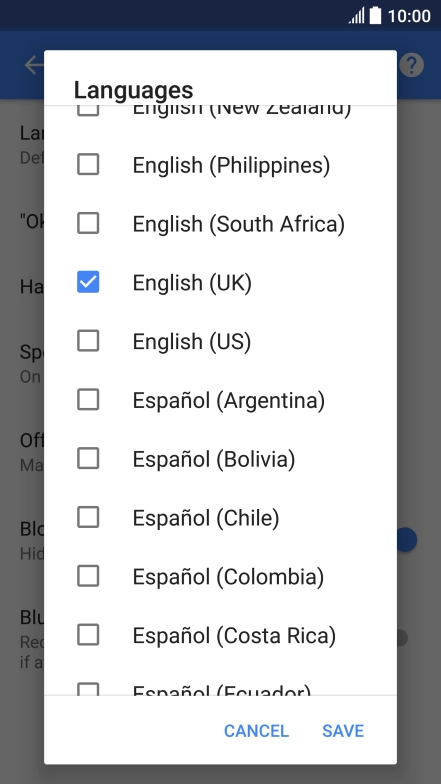Uncheck the English (UK) checkbox
Screen dimensions: 441x784
click(88, 282)
